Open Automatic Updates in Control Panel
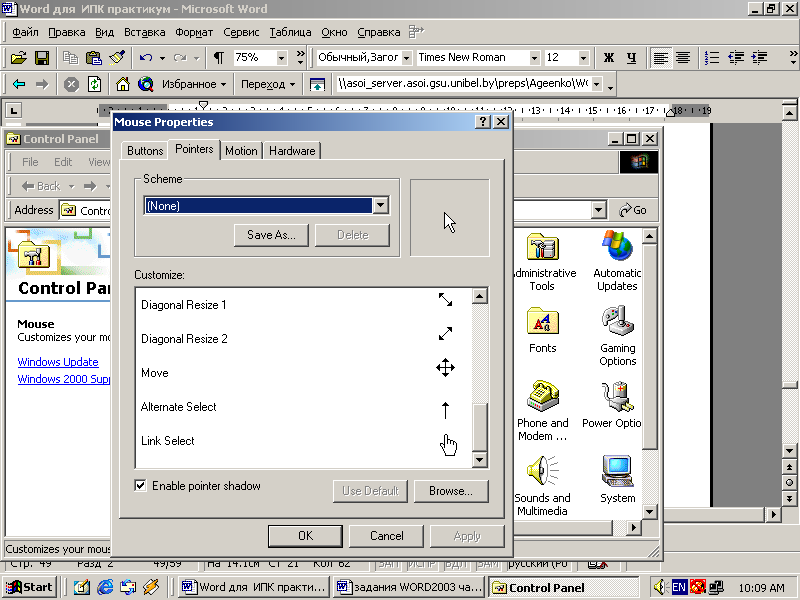Image resolution: width=800 pixels, height=600 pixels. tap(617, 261)
